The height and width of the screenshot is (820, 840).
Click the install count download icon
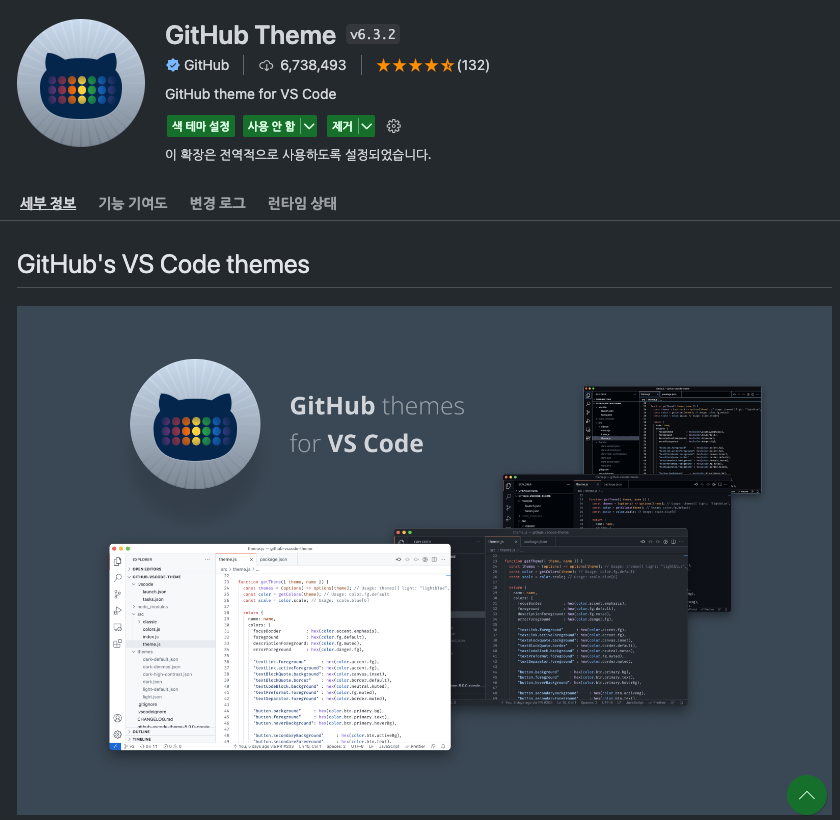[x=266, y=65]
